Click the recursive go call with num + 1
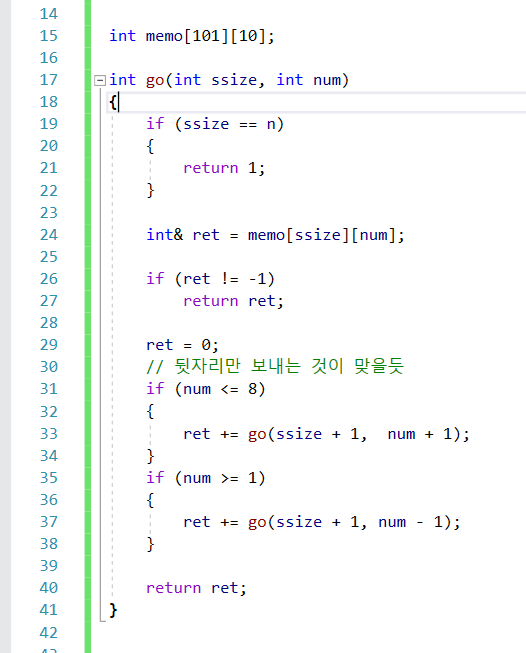Image resolution: width=526 pixels, height=653 pixels. pos(359,434)
